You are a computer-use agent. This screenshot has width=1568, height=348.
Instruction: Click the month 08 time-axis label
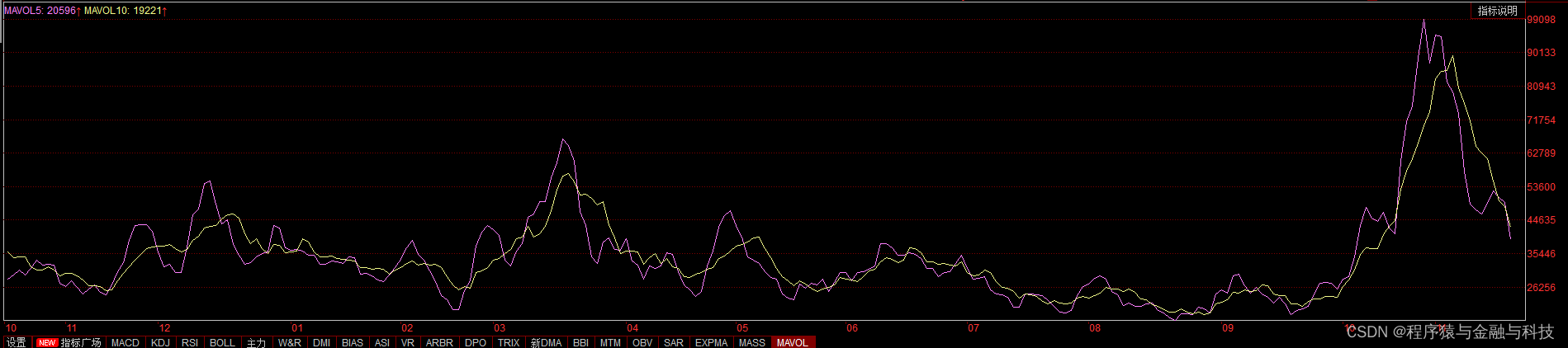click(1095, 328)
